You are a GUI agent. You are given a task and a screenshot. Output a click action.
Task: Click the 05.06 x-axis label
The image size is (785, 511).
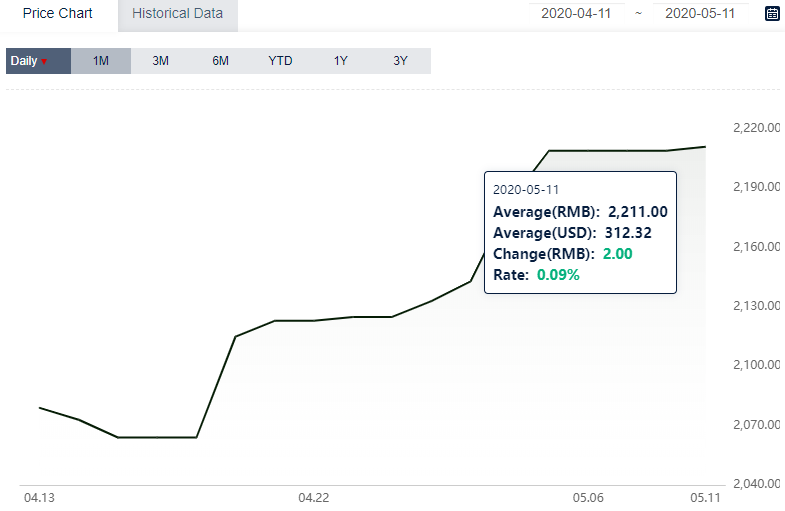coord(588,498)
